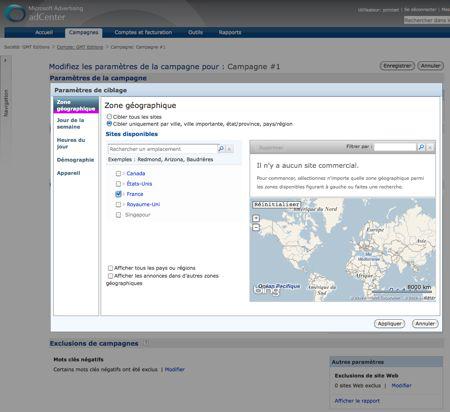Zoom out on the Bing map
The image size is (450, 412).
(x=256, y=227)
